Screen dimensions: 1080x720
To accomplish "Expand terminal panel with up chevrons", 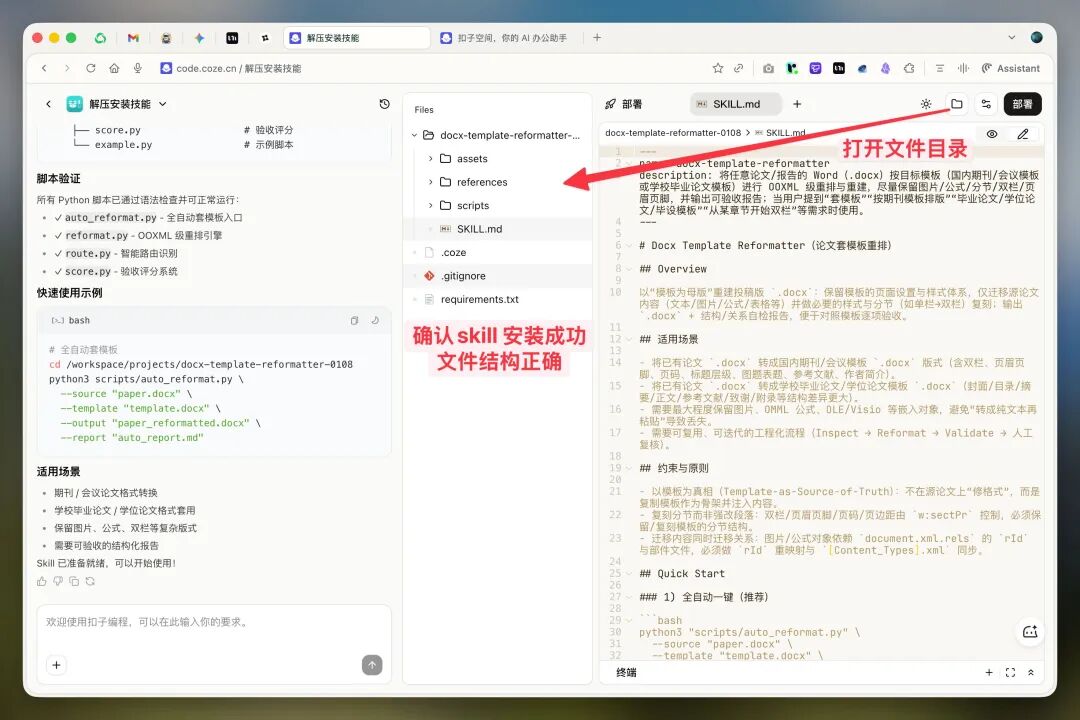I will pyautogui.click(x=1031, y=672).
